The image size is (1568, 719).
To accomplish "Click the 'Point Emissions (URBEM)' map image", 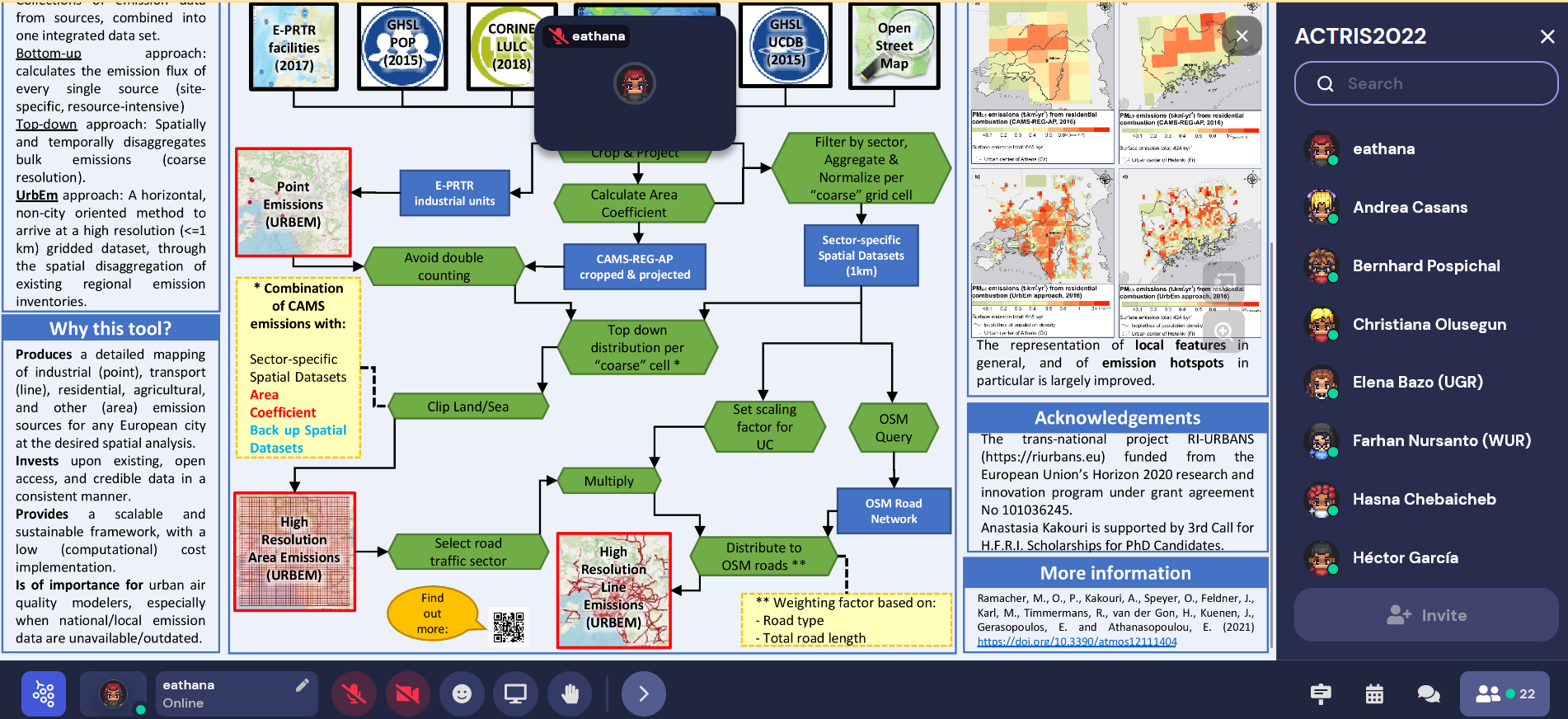I will pos(293,203).
